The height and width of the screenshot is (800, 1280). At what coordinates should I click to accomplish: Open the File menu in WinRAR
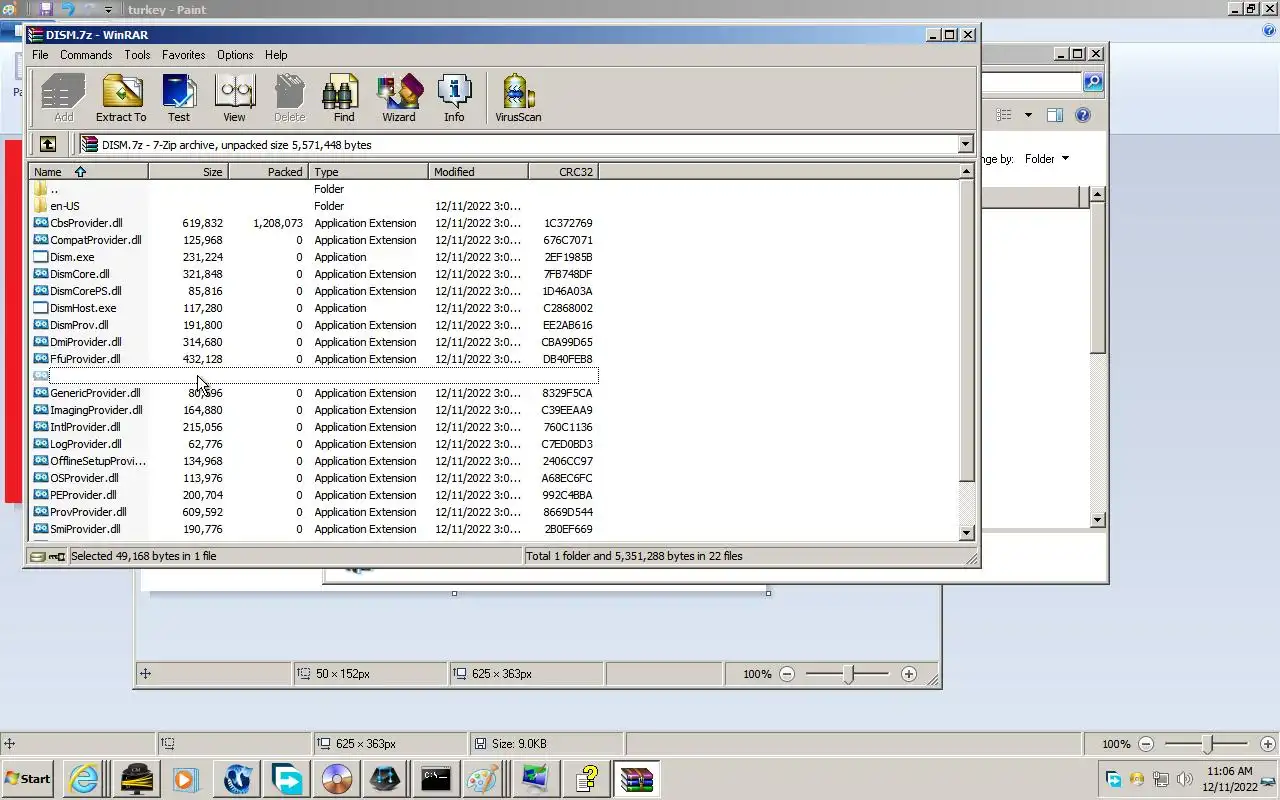coord(40,55)
